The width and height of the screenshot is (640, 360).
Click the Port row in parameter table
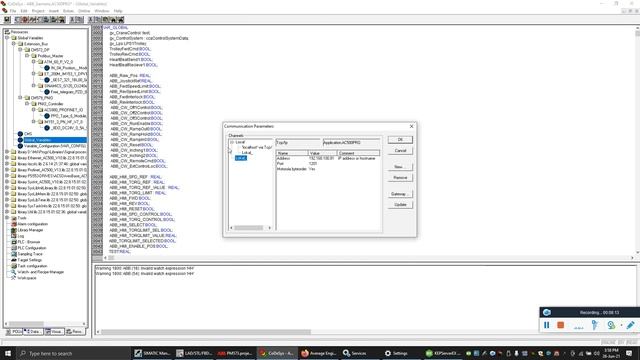(x=328, y=164)
